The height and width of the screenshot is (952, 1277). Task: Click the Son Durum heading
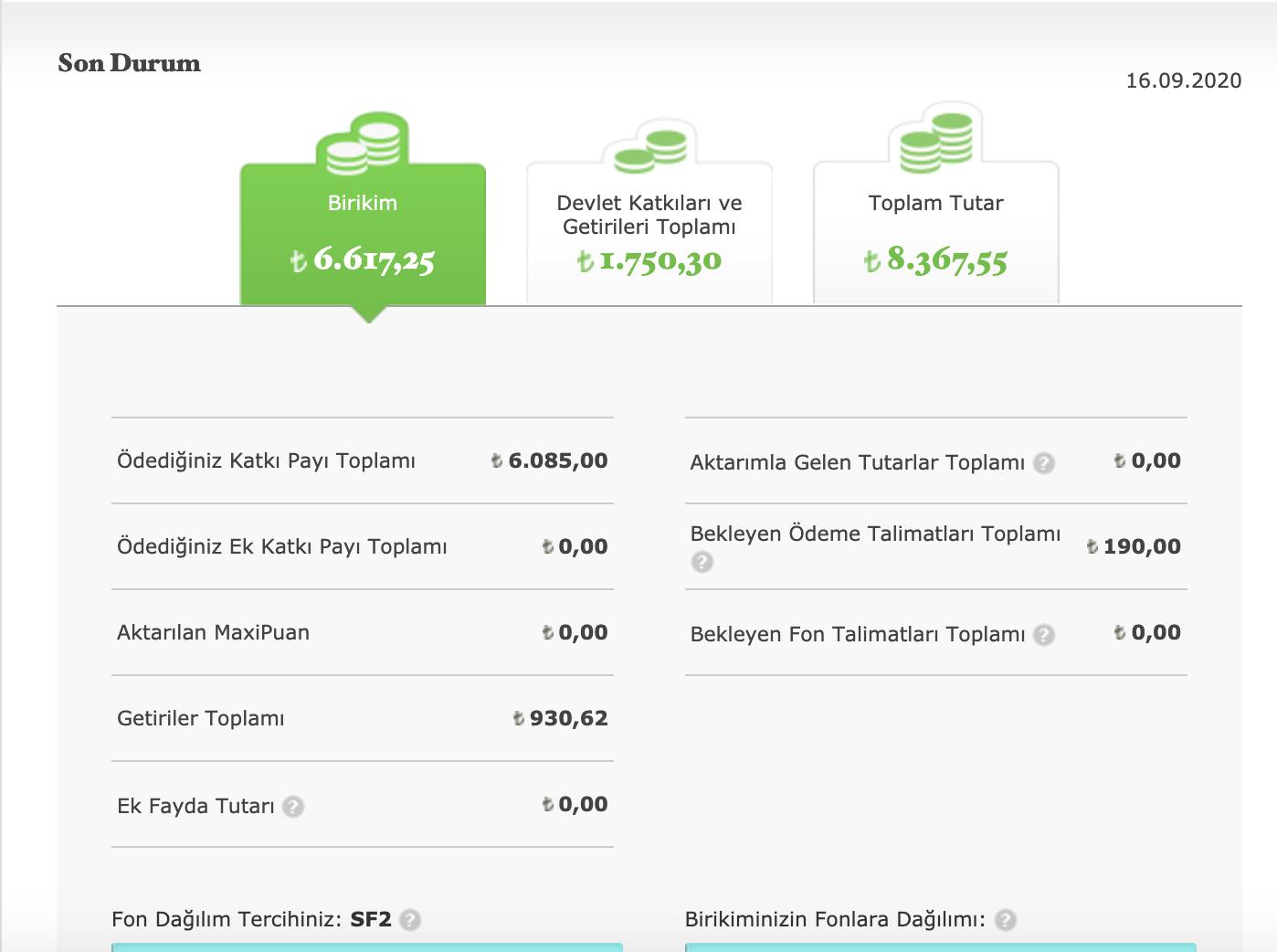point(129,63)
